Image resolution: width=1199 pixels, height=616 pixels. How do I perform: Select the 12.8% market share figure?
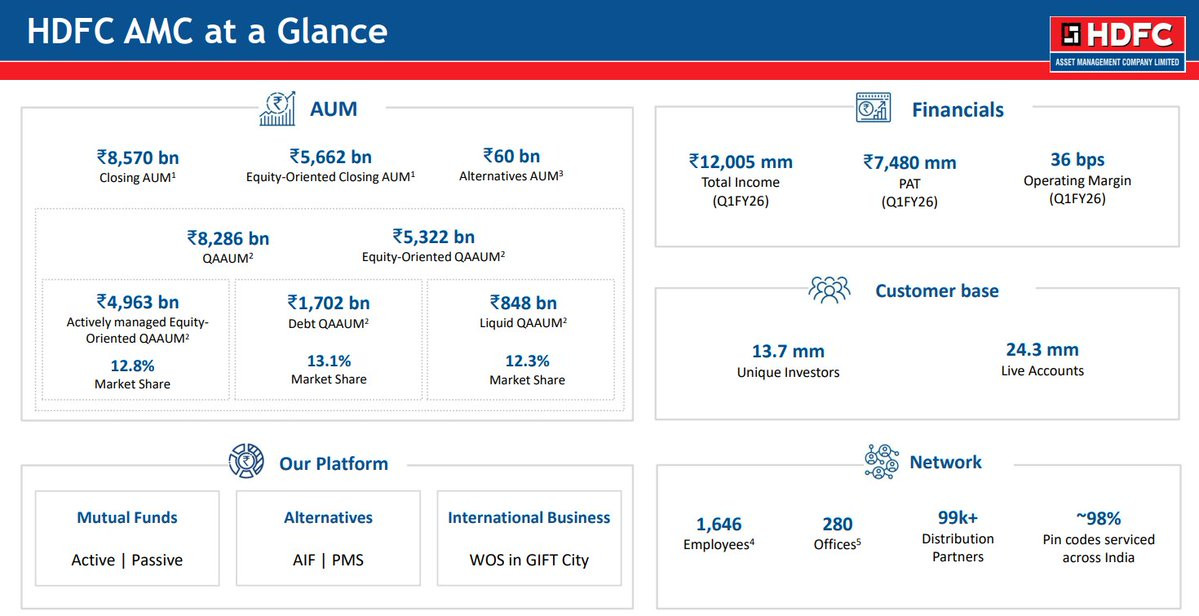(132, 365)
